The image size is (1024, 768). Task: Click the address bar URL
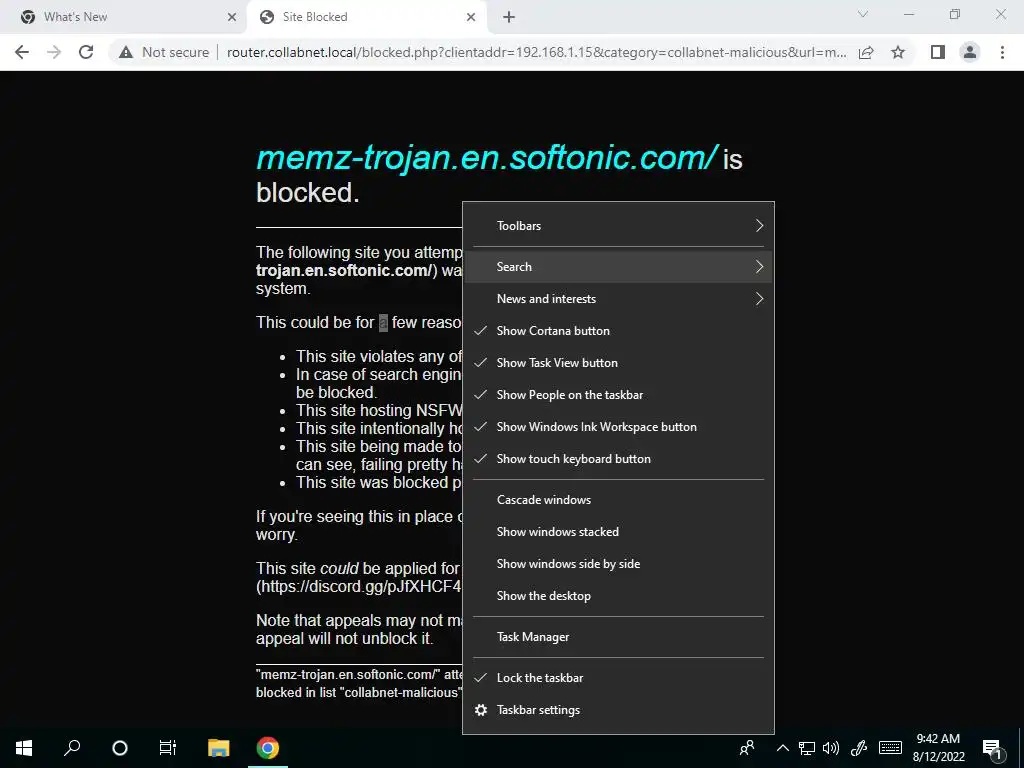tap(537, 52)
